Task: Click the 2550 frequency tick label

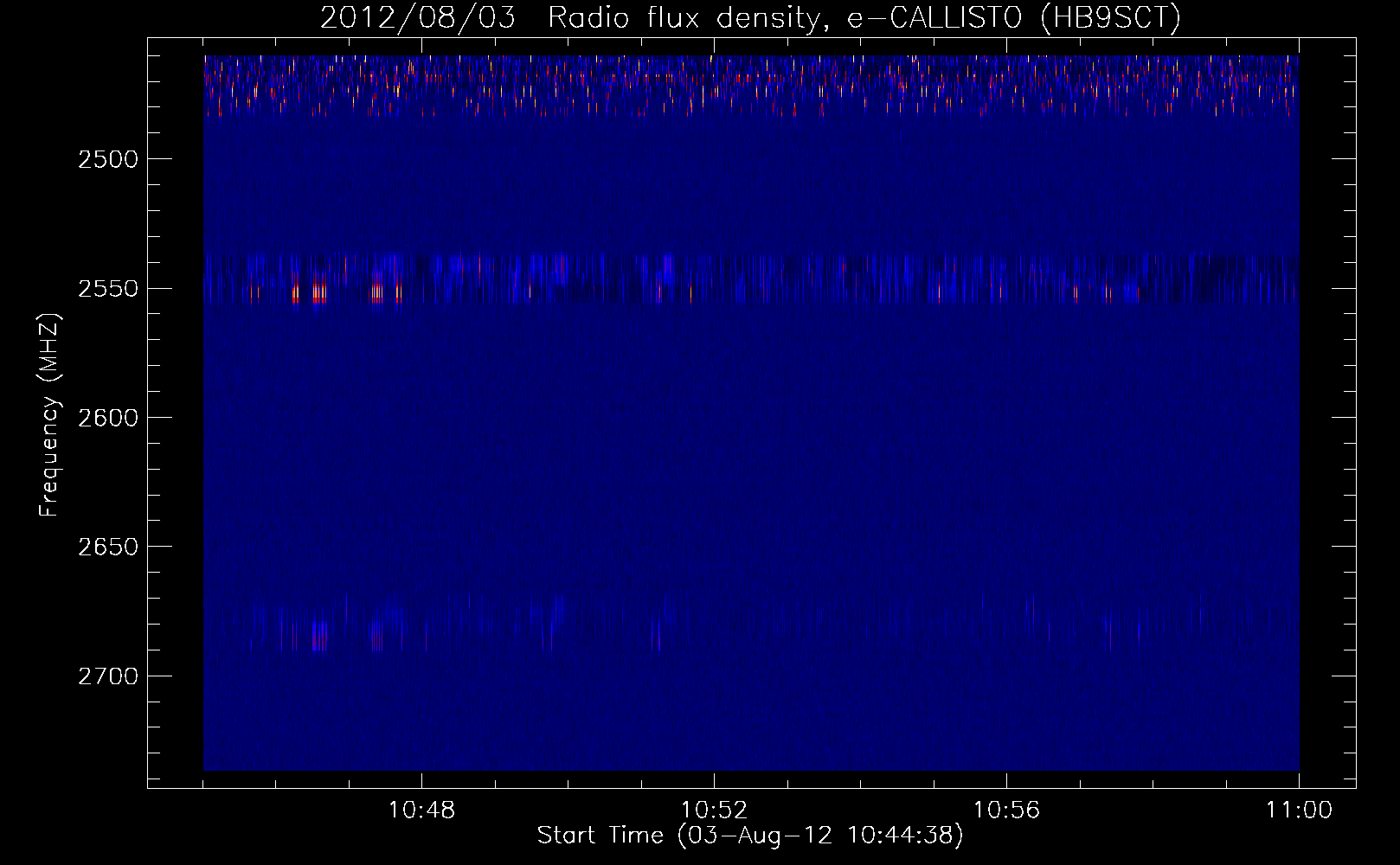Action: point(108,289)
